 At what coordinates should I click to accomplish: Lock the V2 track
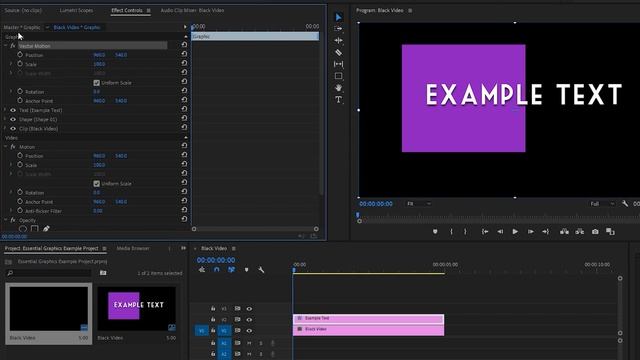pos(213,320)
